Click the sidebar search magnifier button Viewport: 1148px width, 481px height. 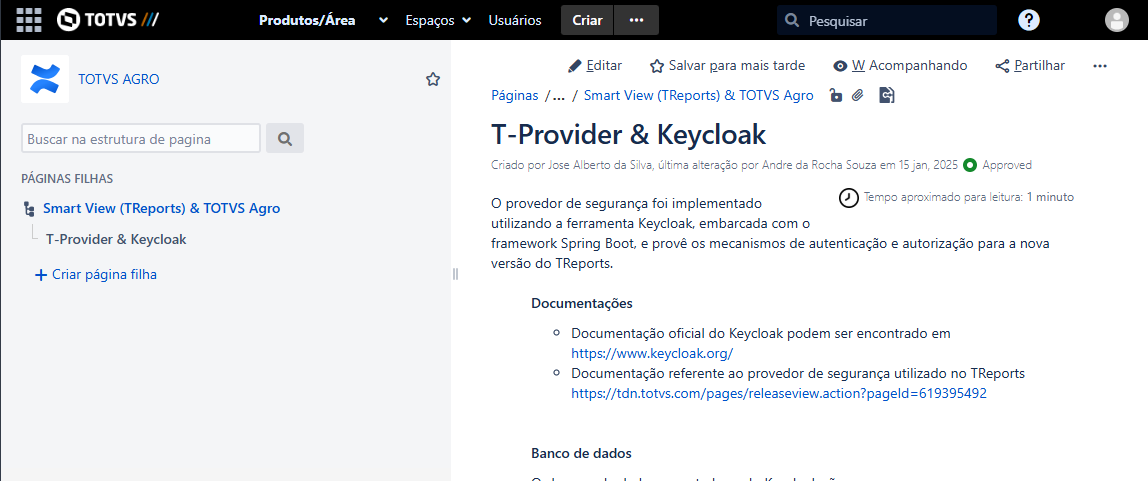[285, 138]
